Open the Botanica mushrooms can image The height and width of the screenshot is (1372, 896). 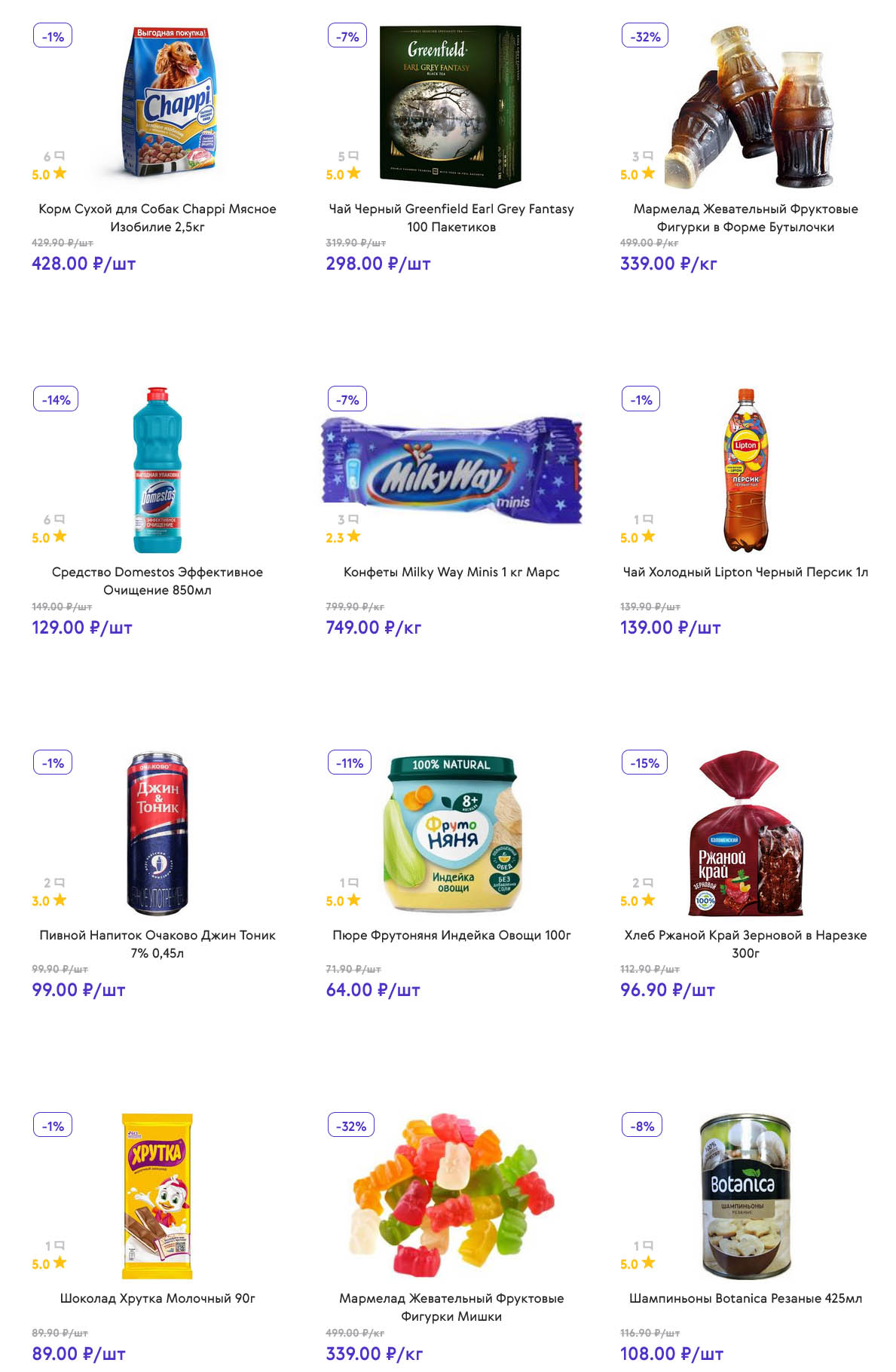coord(746,1196)
